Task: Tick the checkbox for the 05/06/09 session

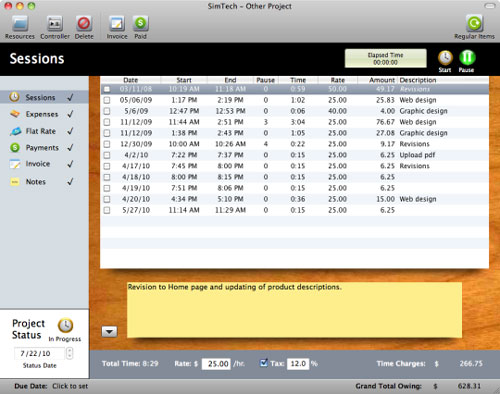Action: pos(107,100)
